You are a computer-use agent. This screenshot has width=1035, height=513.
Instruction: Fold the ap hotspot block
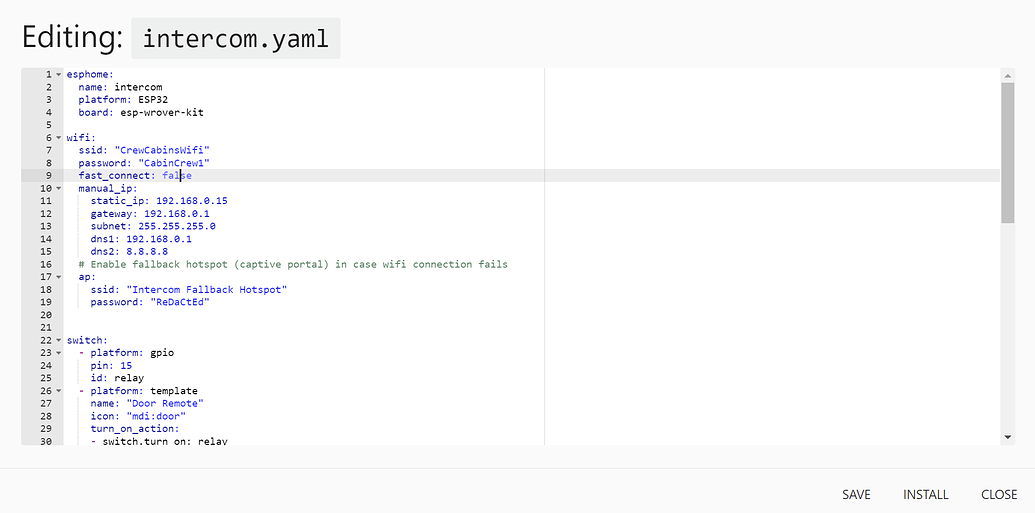58,277
